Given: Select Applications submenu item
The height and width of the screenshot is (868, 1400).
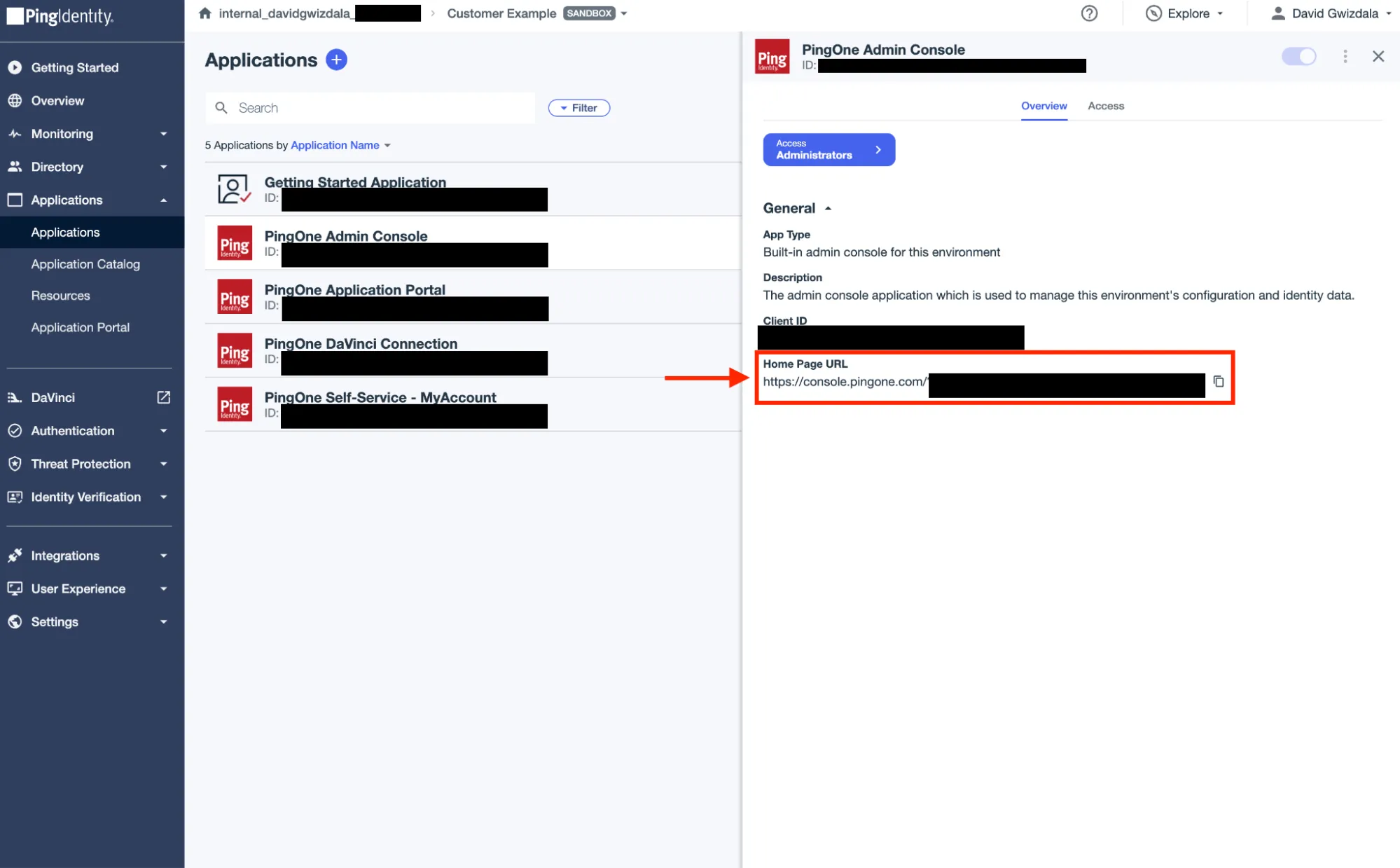Looking at the screenshot, I should 92,232.
